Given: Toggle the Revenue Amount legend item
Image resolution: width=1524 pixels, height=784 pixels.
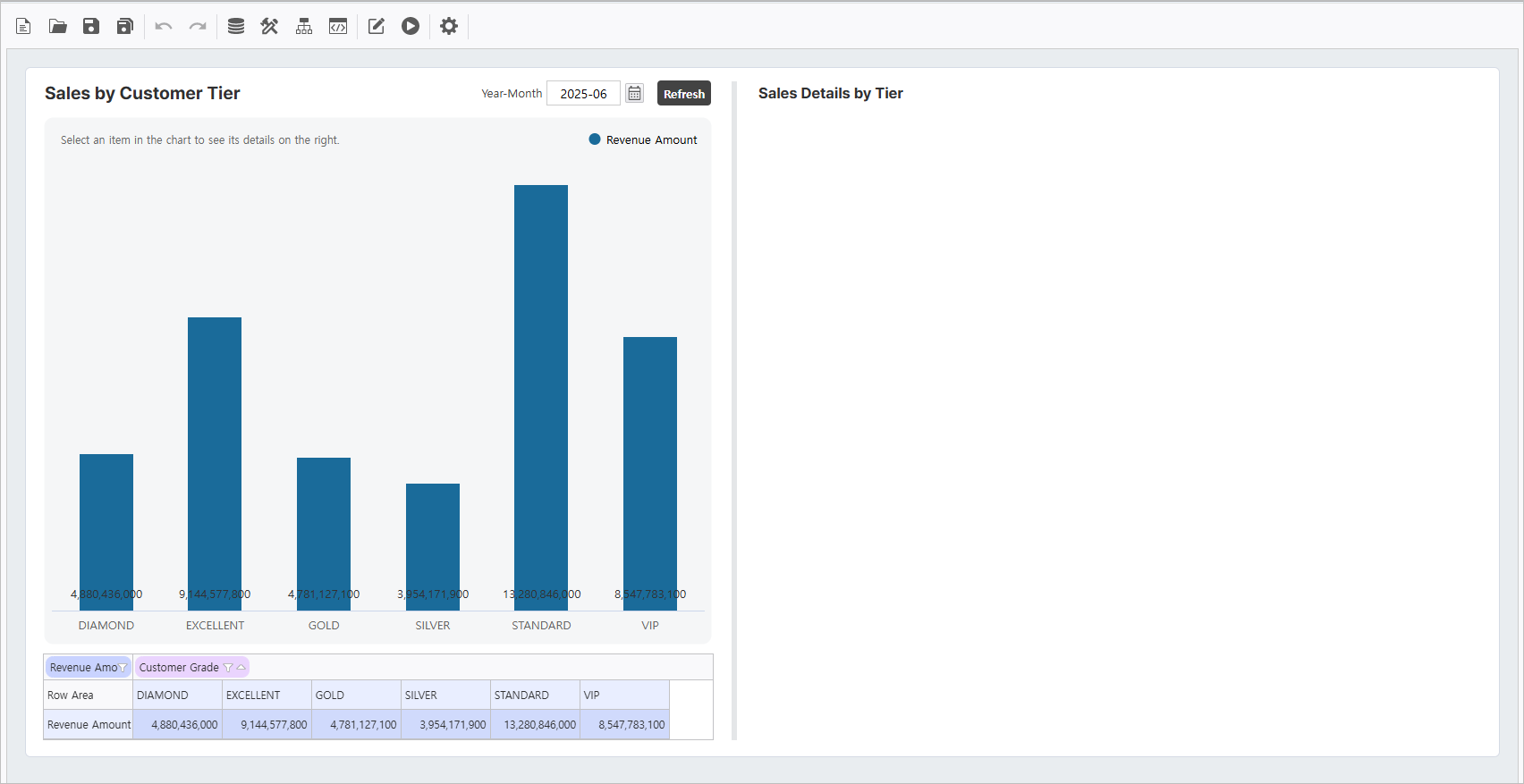Looking at the screenshot, I should [x=643, y=139].
